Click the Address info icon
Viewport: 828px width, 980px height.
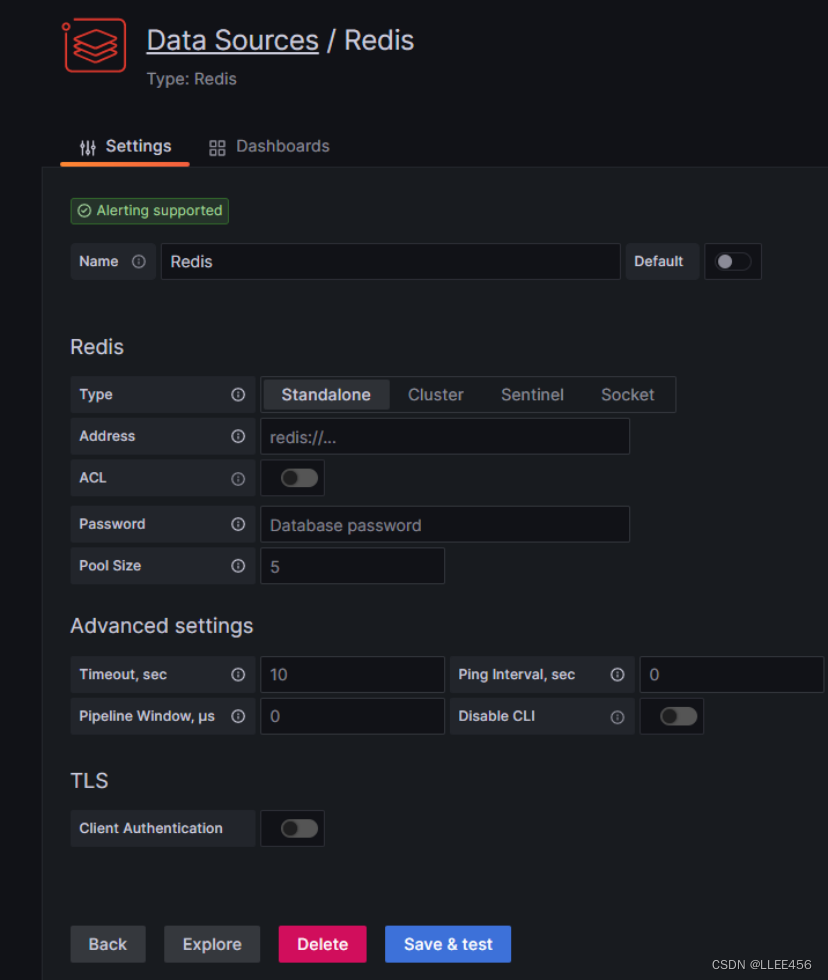[238, 436]
